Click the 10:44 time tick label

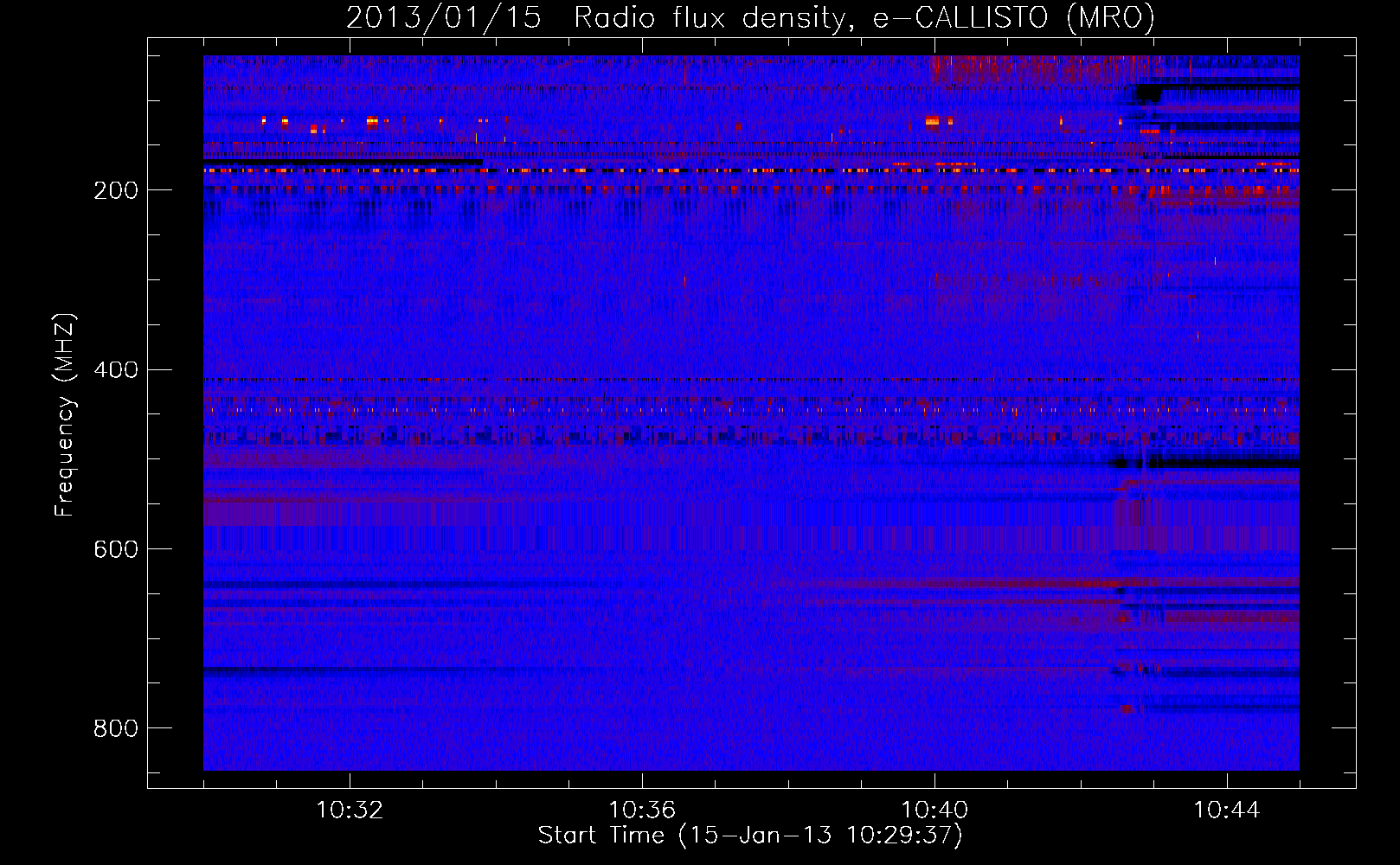point(1227,811)
